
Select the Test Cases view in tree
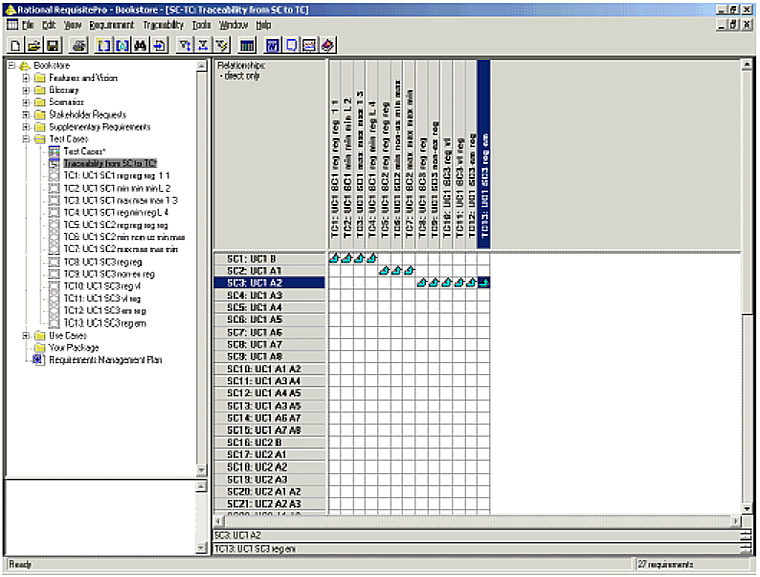pyautogui.click(x=84, y=151)
